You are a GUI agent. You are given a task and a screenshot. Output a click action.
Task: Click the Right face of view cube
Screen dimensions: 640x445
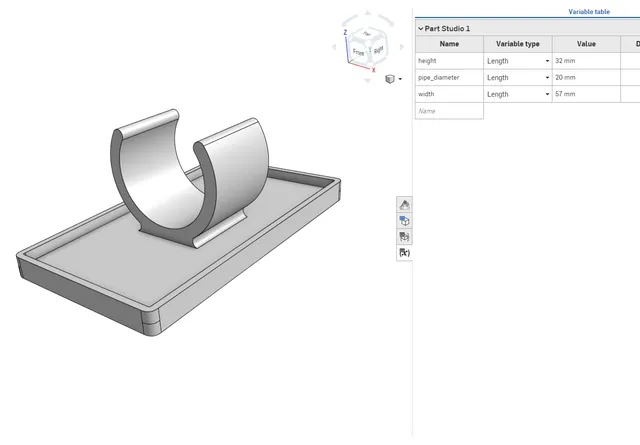[x=378, y=50]
